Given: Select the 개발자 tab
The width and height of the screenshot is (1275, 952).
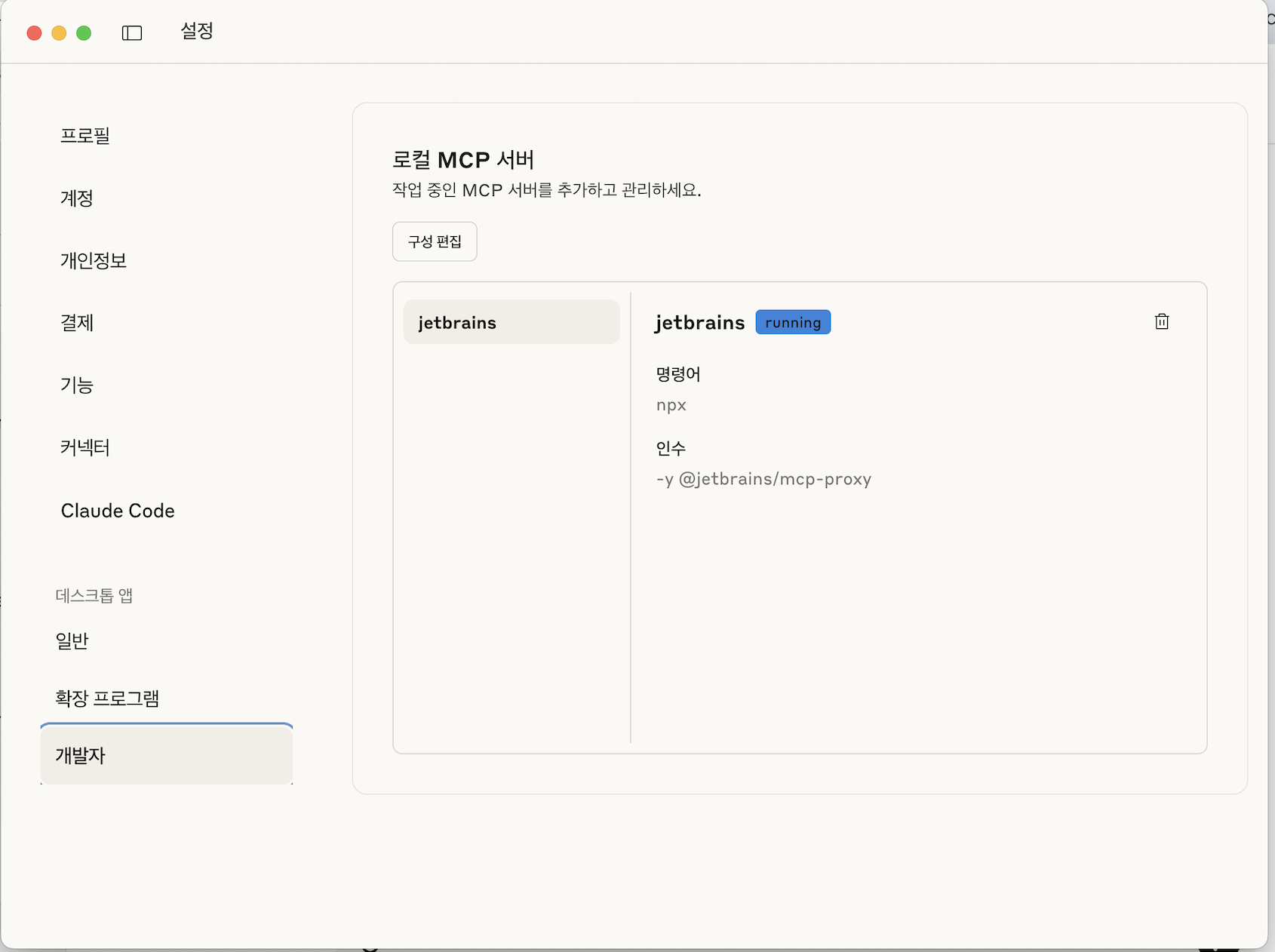Looking at the screenshot, I should click(x=166, y=755).
